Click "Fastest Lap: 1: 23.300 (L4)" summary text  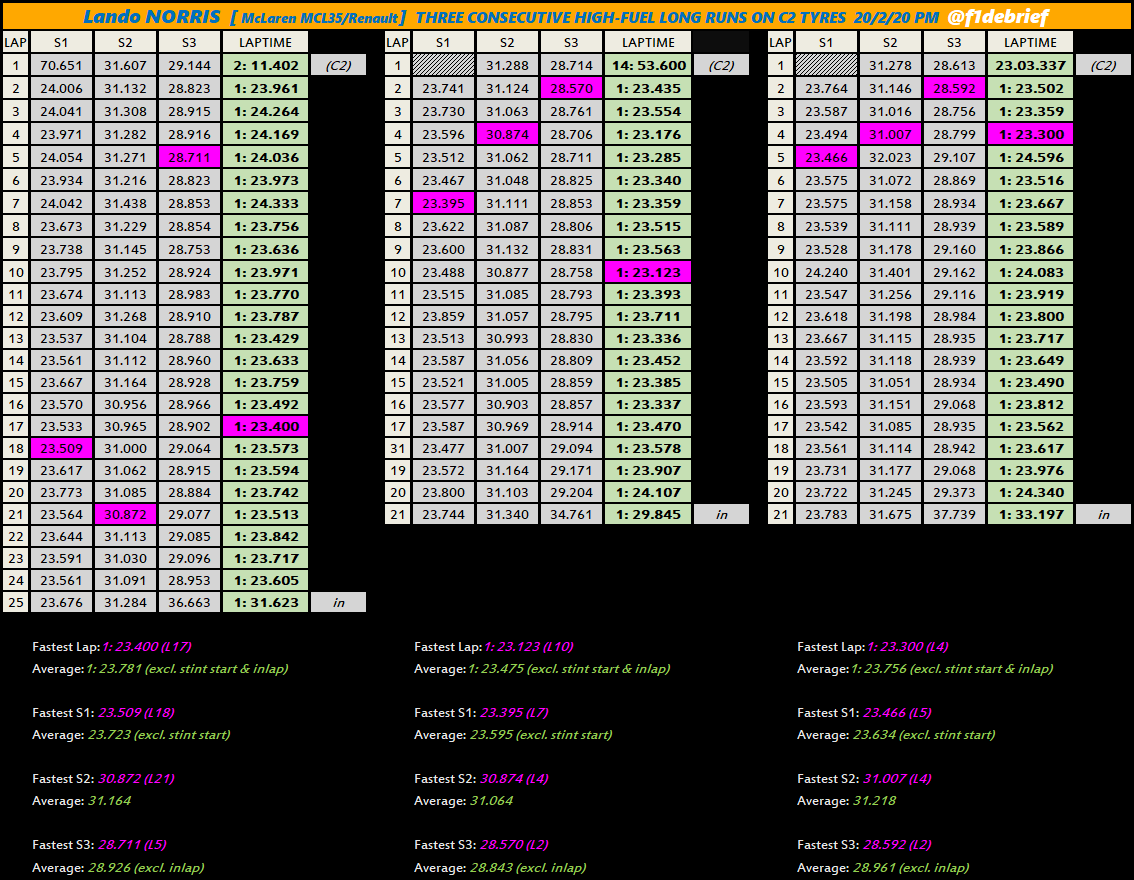873,646
